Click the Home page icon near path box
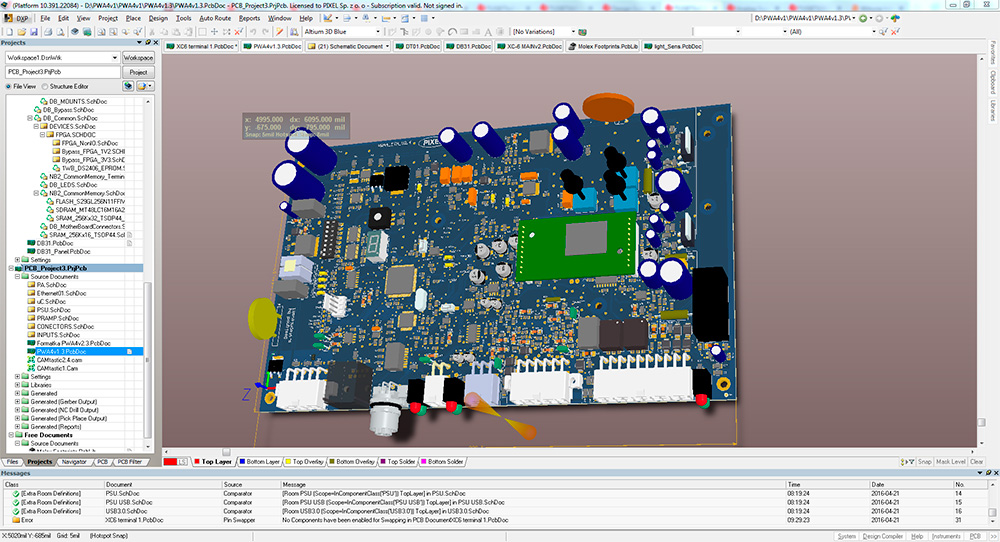 (x=895, y=18)
